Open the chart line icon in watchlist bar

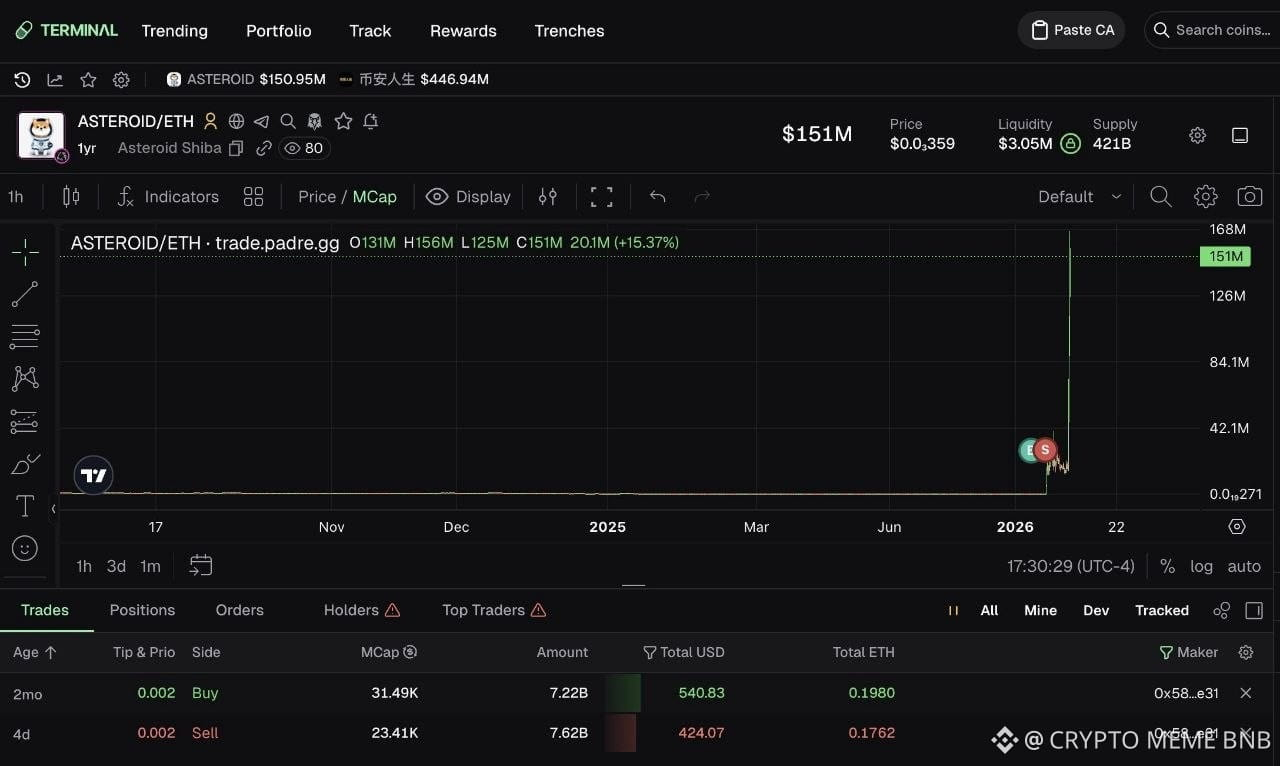55,79
